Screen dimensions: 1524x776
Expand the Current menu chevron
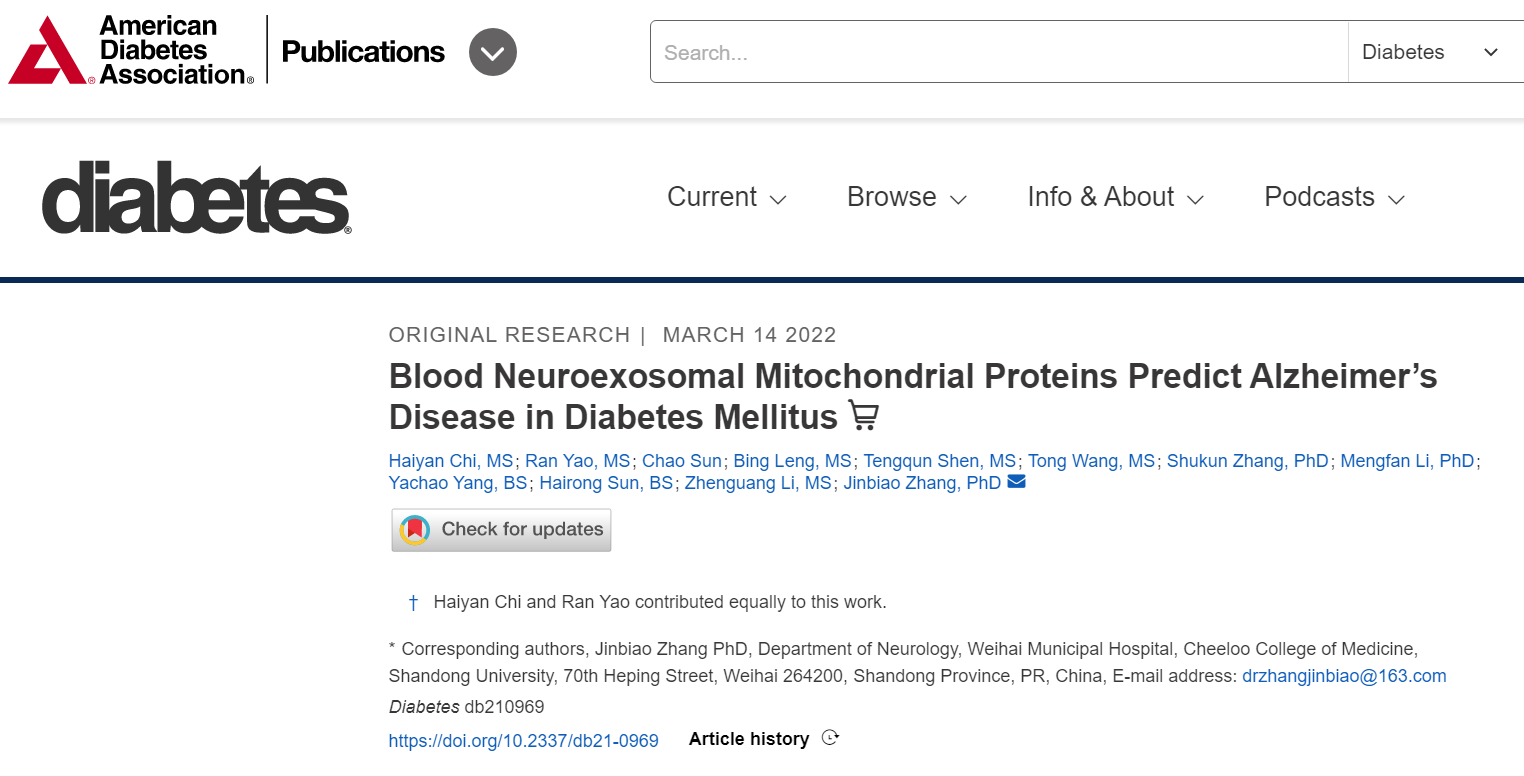click(x=778, y=199)
